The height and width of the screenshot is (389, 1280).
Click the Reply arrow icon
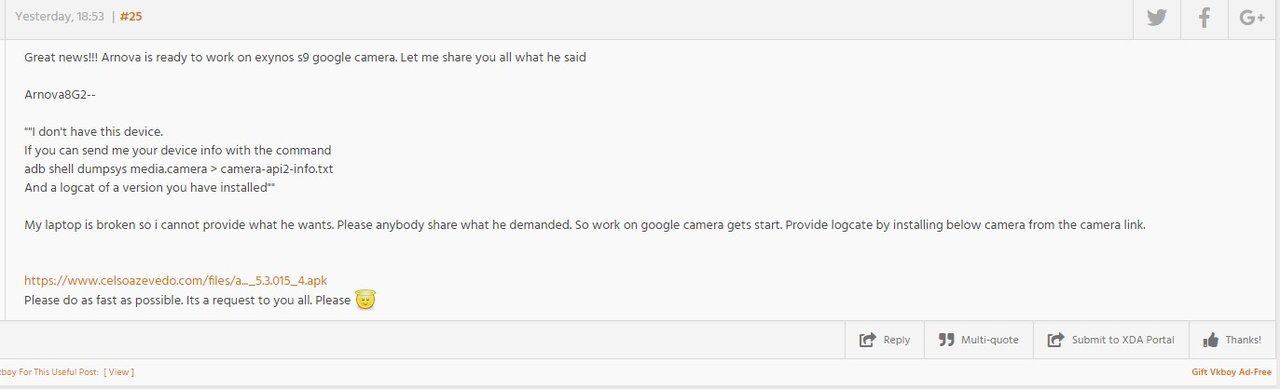868,340
